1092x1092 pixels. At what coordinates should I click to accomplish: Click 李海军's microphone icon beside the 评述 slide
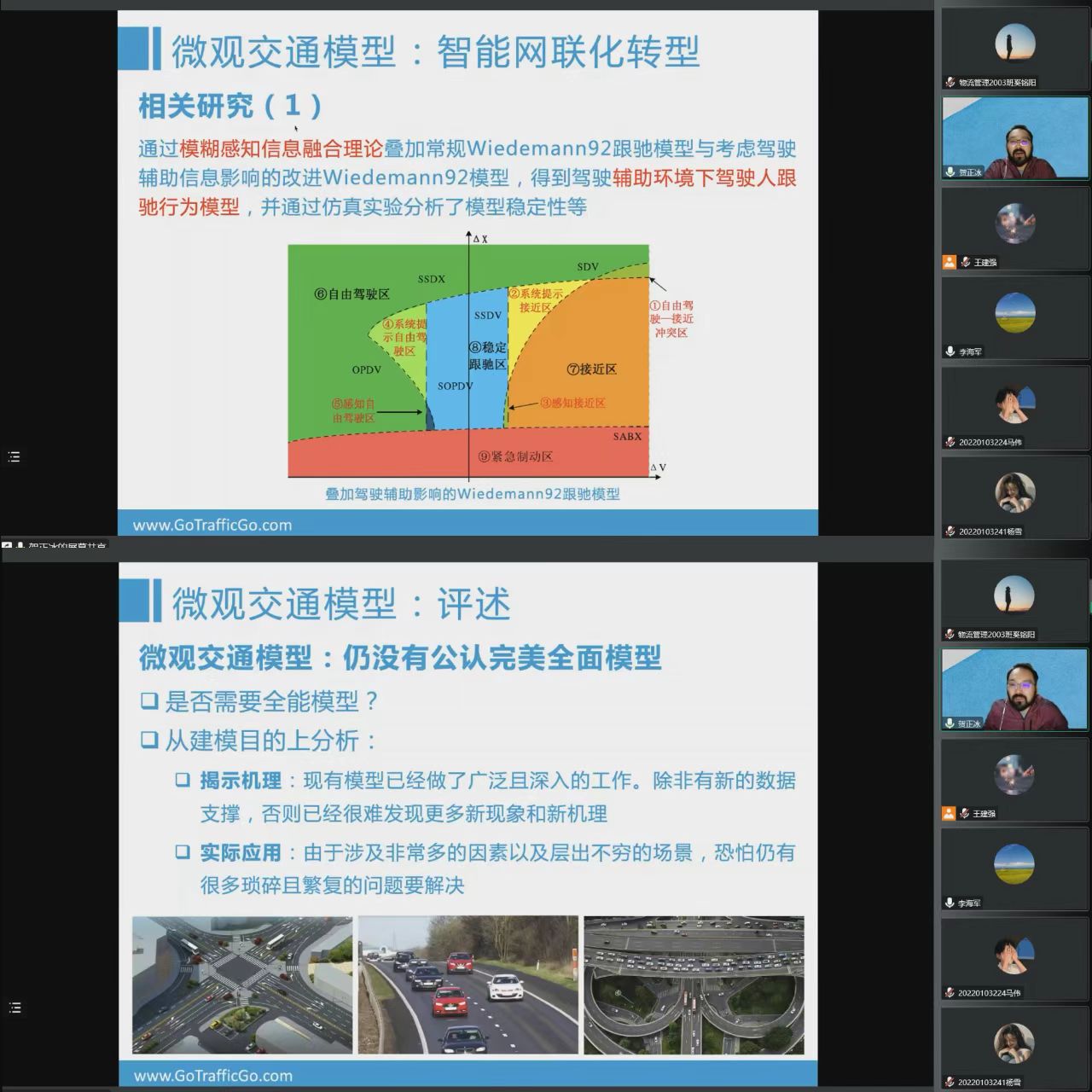950,903
